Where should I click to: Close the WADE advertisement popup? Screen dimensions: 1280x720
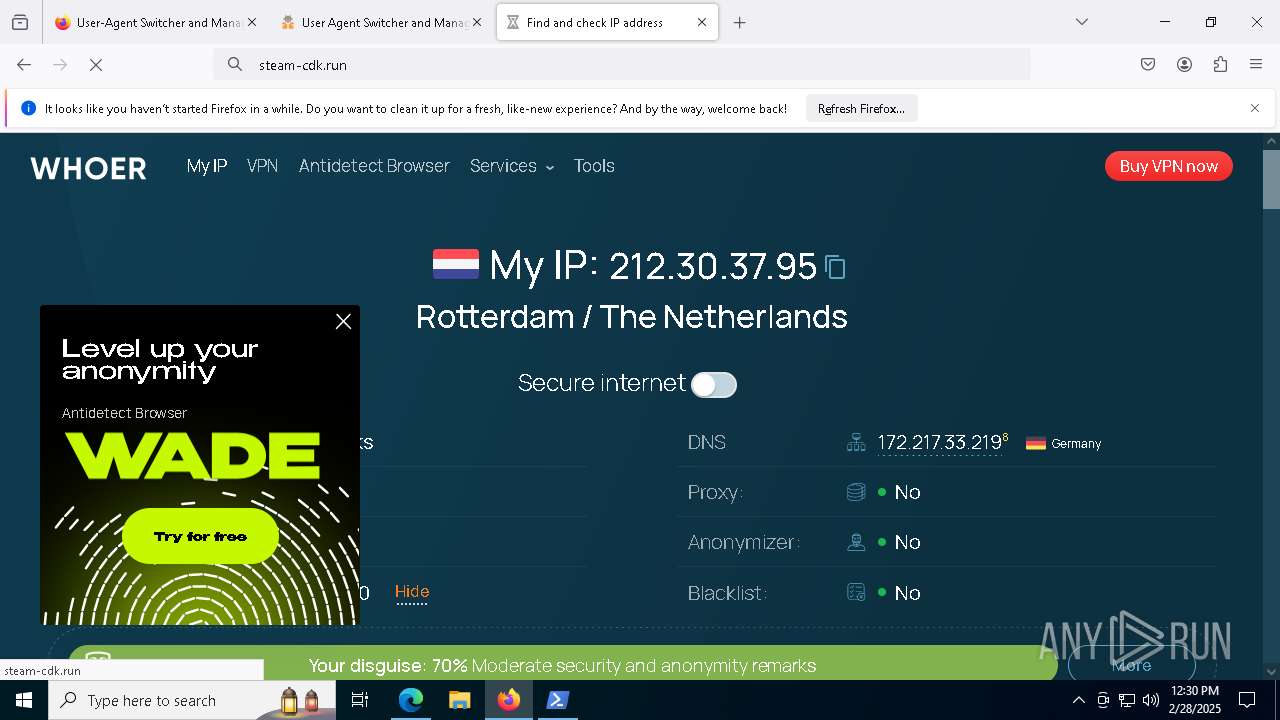pyautogui.click(x=343, y=322)
